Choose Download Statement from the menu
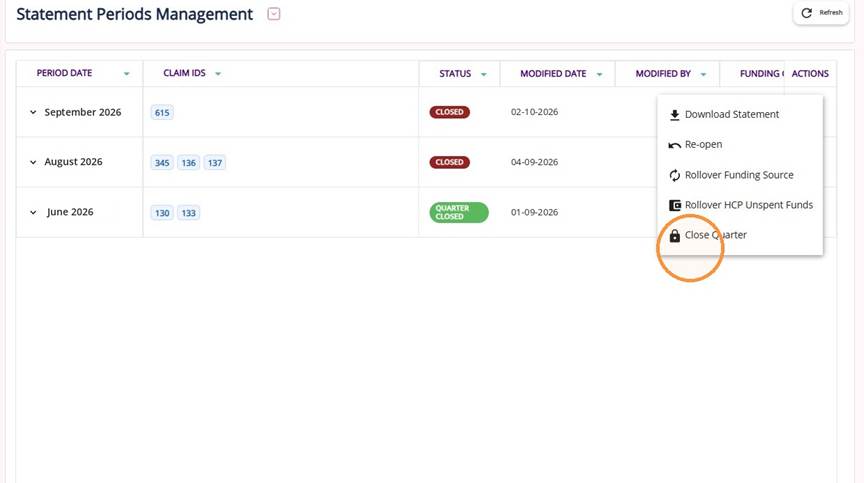The image size is (864, 483). coord(740,115)
